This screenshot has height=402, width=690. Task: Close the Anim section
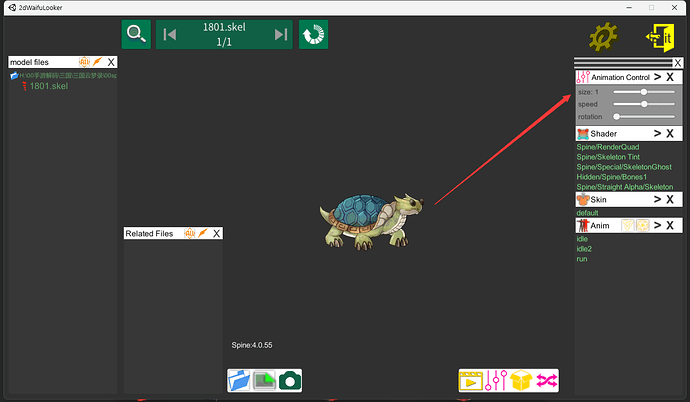pyautogui.click(x=670, y=225)
